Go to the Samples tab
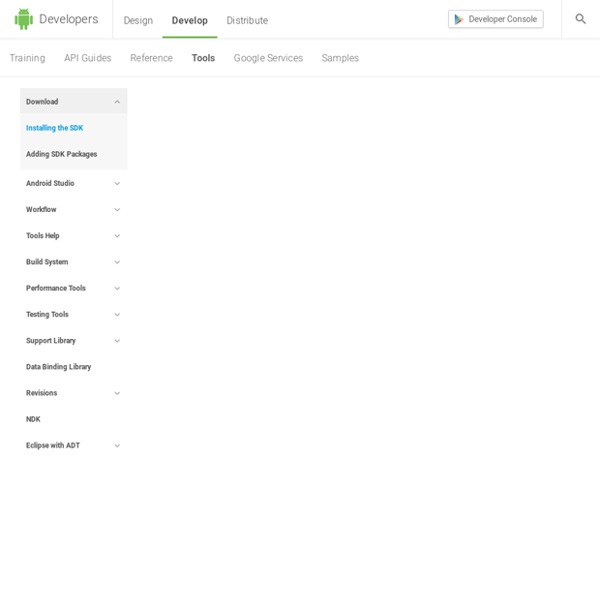Viewport: 600px width, 600px height. [x=340, y=58]
